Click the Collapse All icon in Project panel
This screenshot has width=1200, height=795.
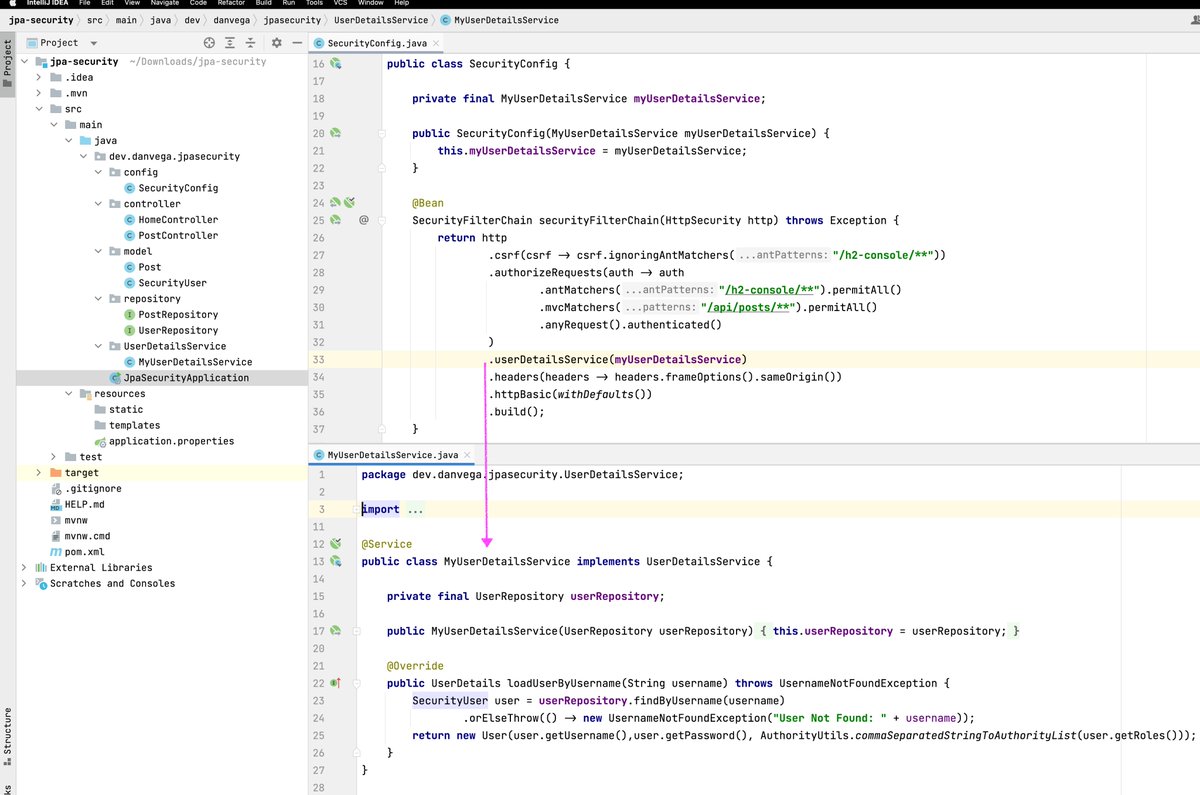(x=253, y=43)
